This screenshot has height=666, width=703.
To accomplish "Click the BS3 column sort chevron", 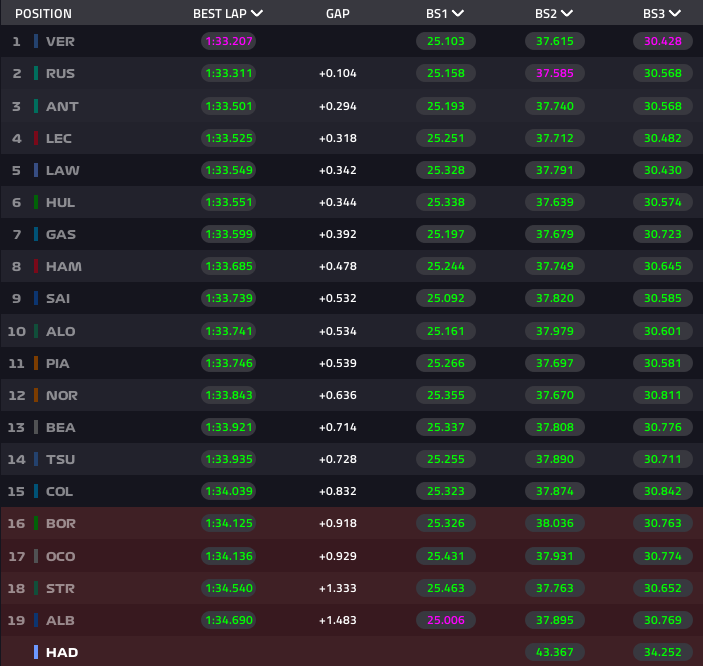I will click(675, 14).
